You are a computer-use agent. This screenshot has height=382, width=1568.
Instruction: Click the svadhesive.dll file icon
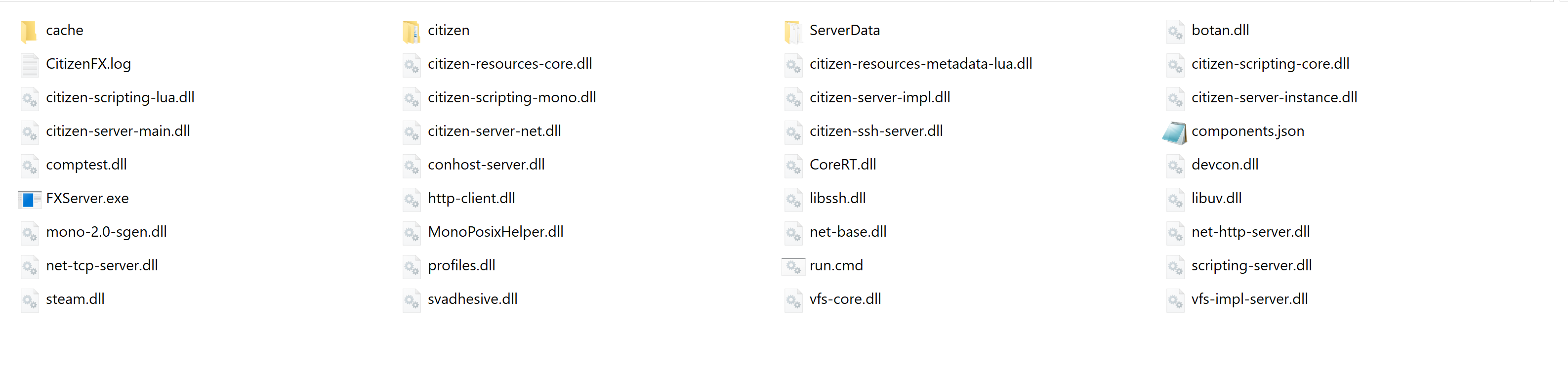coord(411,300)
